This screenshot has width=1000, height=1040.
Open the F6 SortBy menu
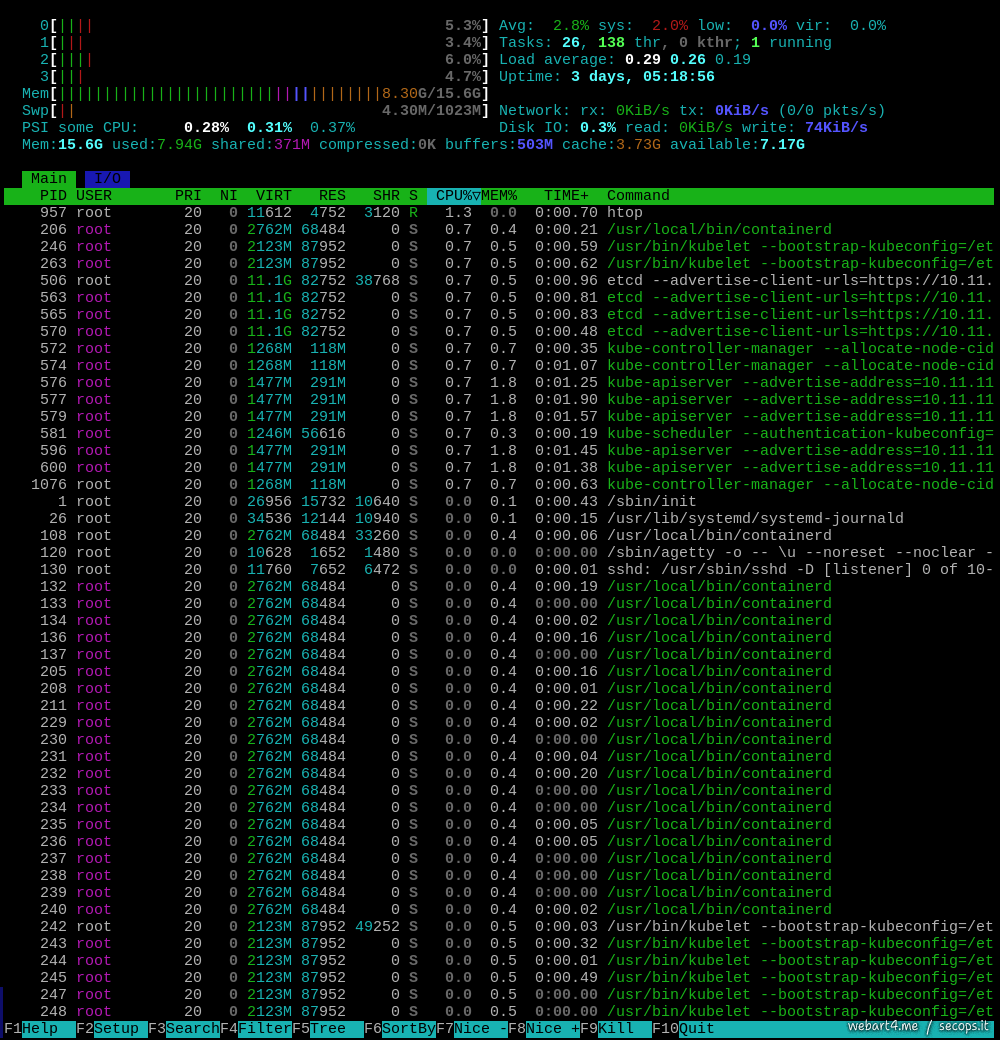pyautogui.click(x=399, y=1029)
